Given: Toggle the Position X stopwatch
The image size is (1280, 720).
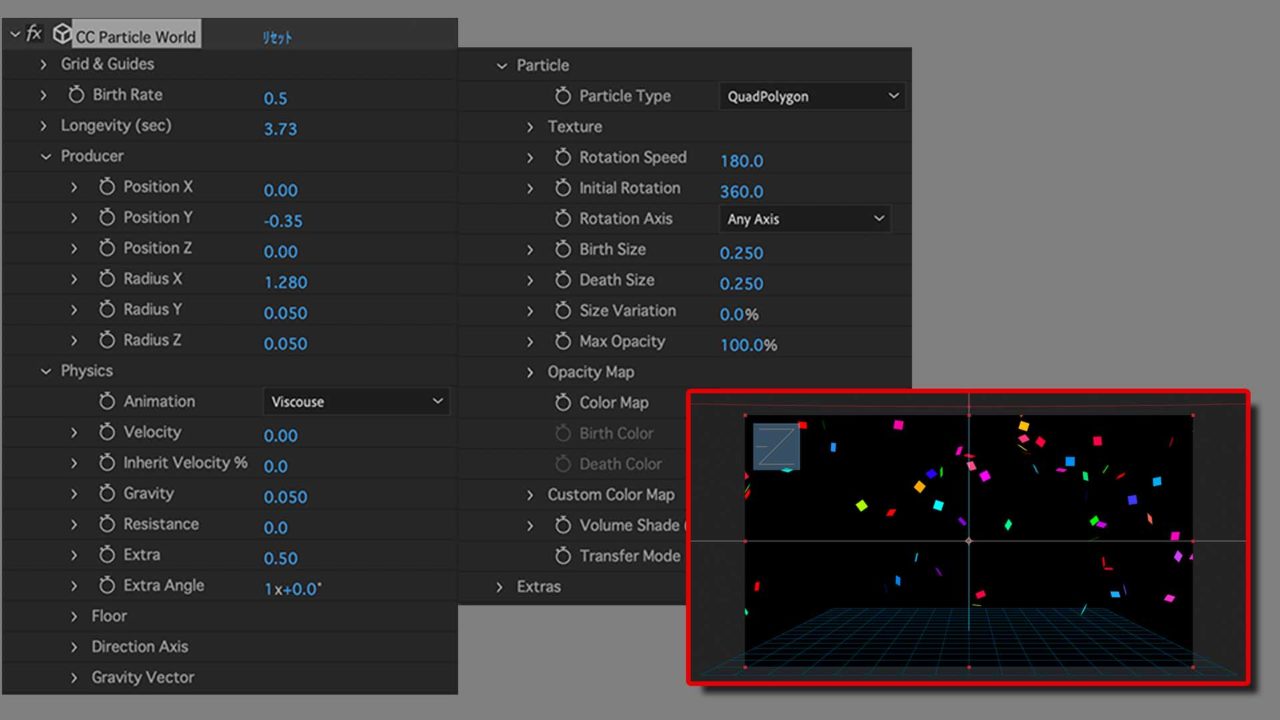Looking at the screenshot, I should tap(107, 187).
